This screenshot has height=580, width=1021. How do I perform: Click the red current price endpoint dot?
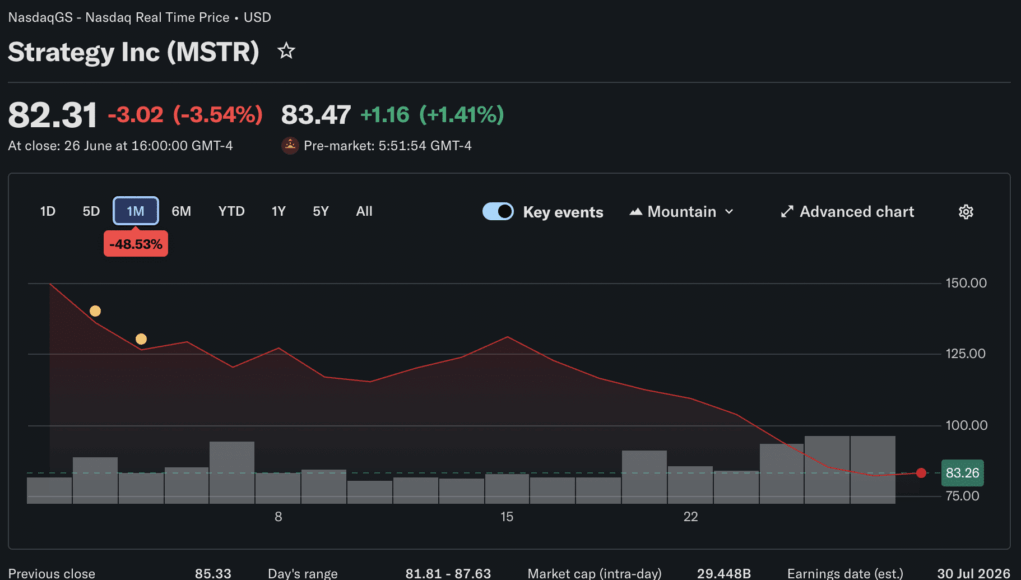(x=921, y=473)
